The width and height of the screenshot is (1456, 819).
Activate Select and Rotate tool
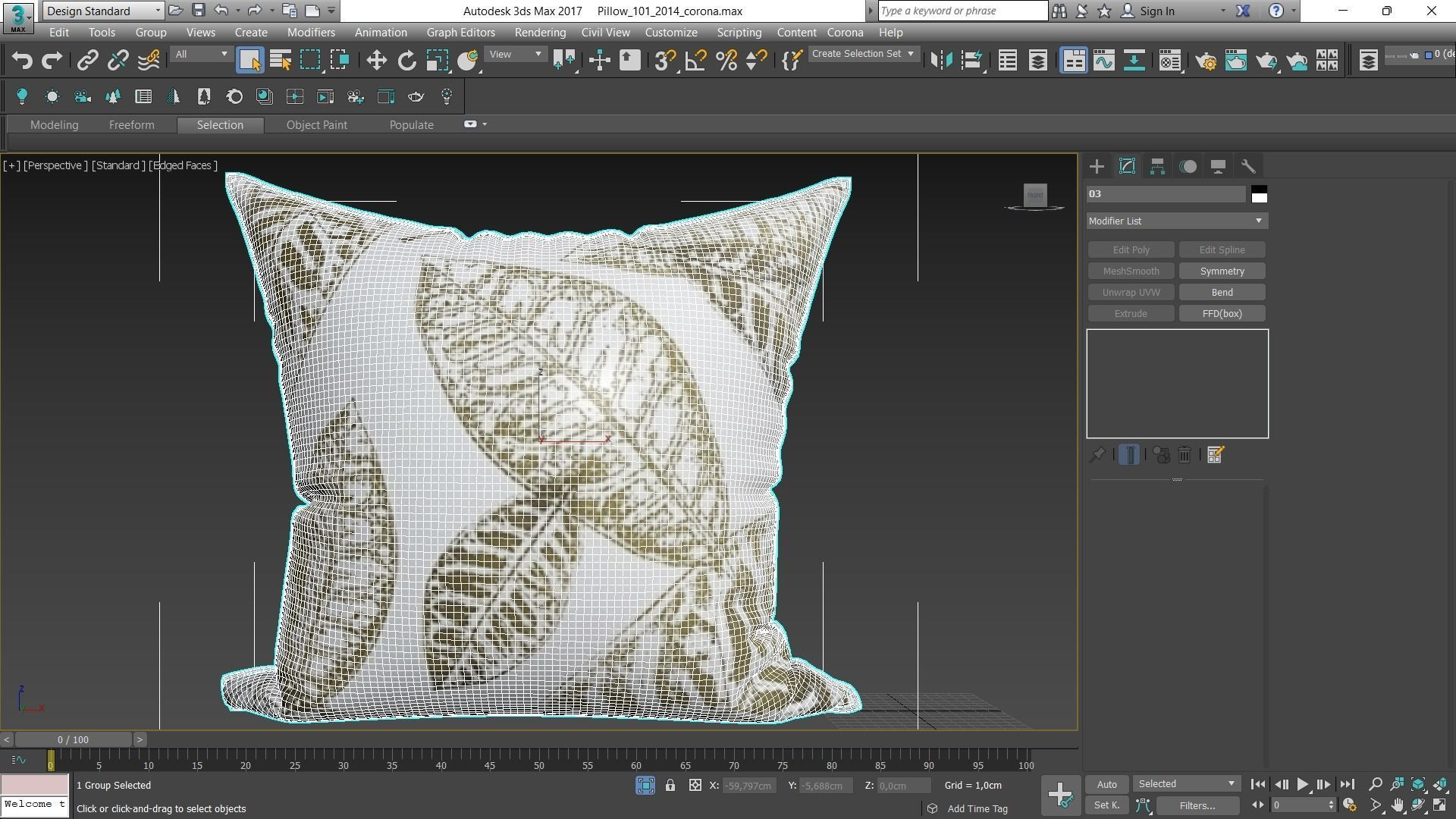(407, 61)
